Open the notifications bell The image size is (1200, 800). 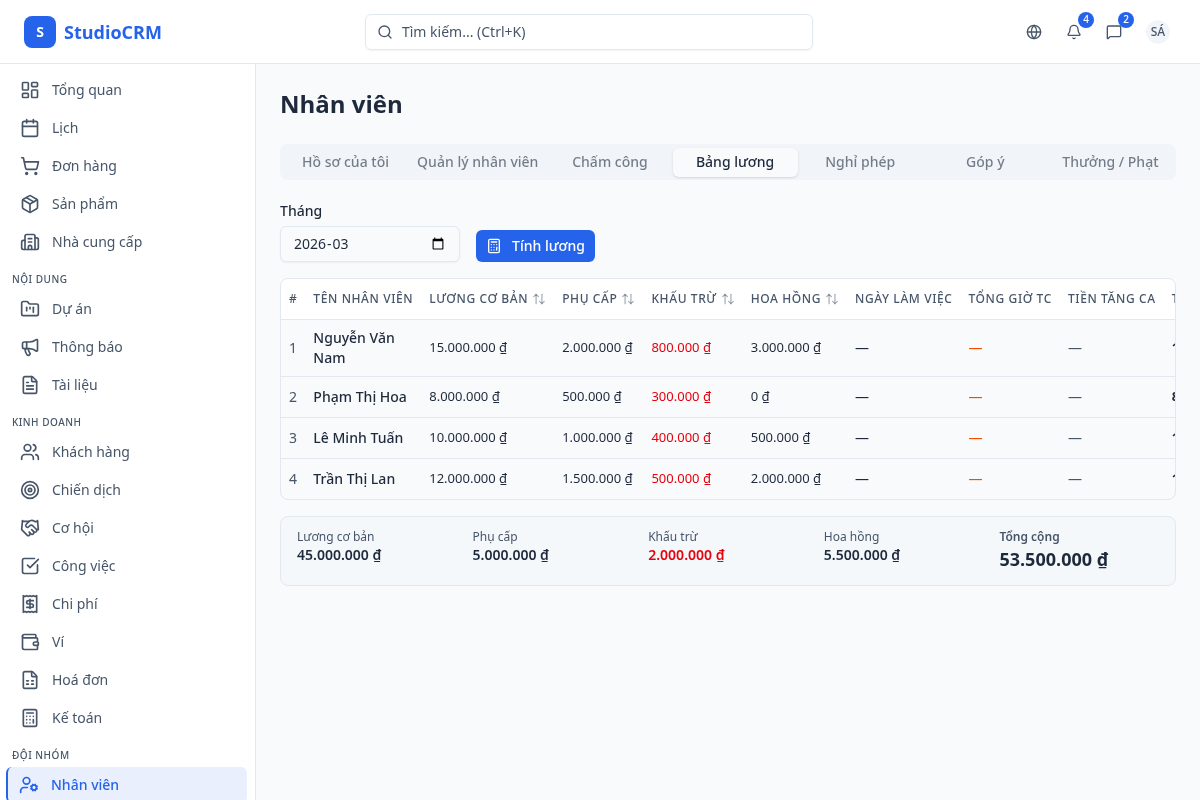[1074, 32]
